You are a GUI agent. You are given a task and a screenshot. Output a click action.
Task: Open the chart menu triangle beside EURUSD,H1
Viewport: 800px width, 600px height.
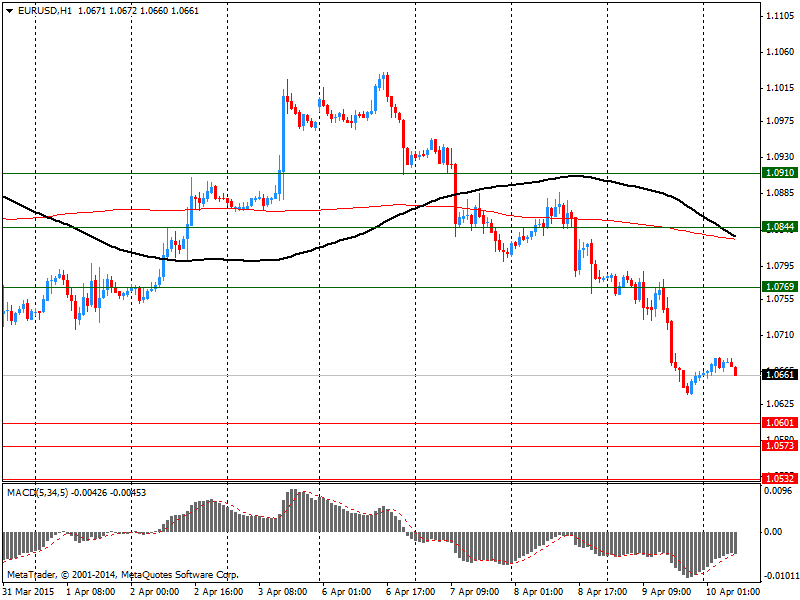point(9,11)
